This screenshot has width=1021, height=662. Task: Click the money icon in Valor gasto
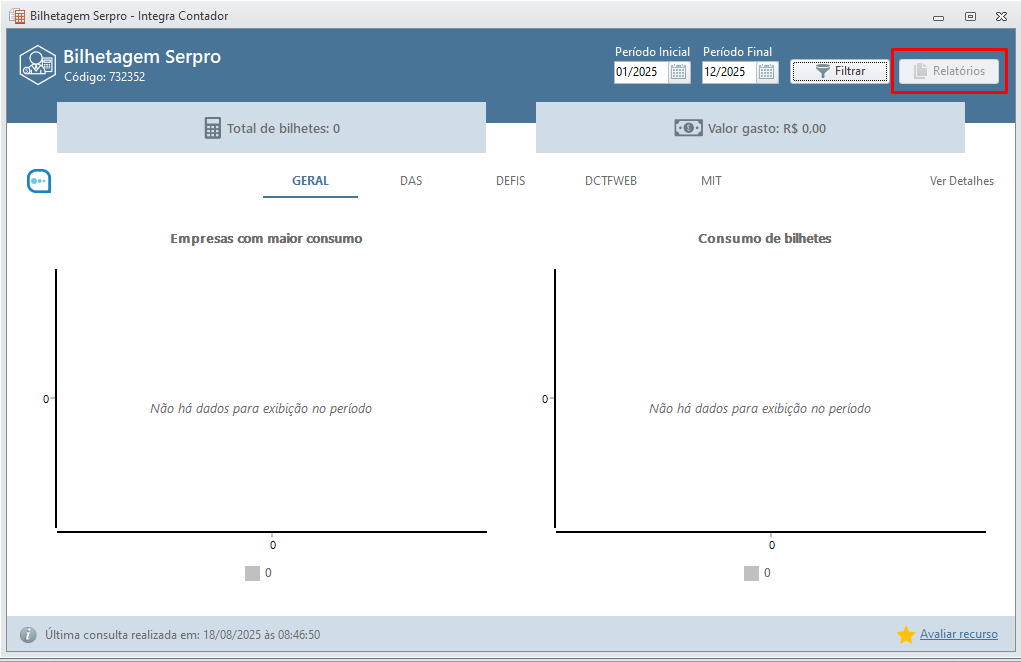click(688, 128)
